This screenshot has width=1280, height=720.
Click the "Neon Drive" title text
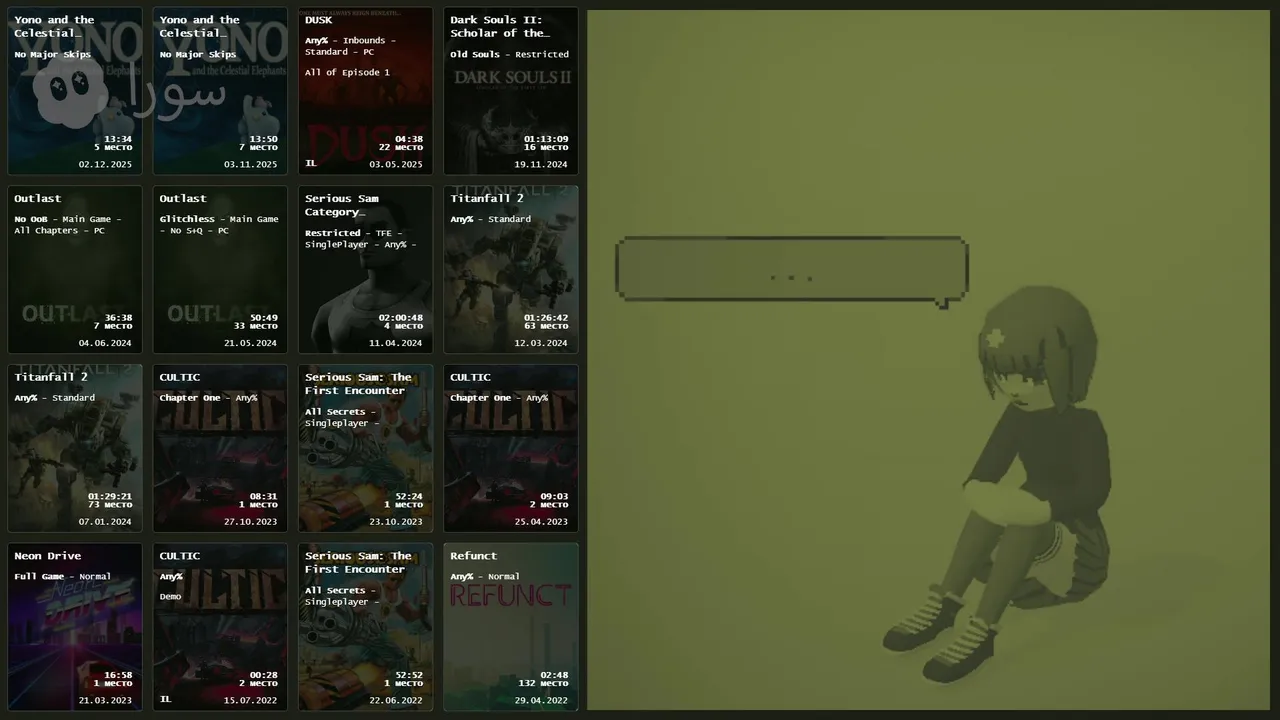pos(48,556)
